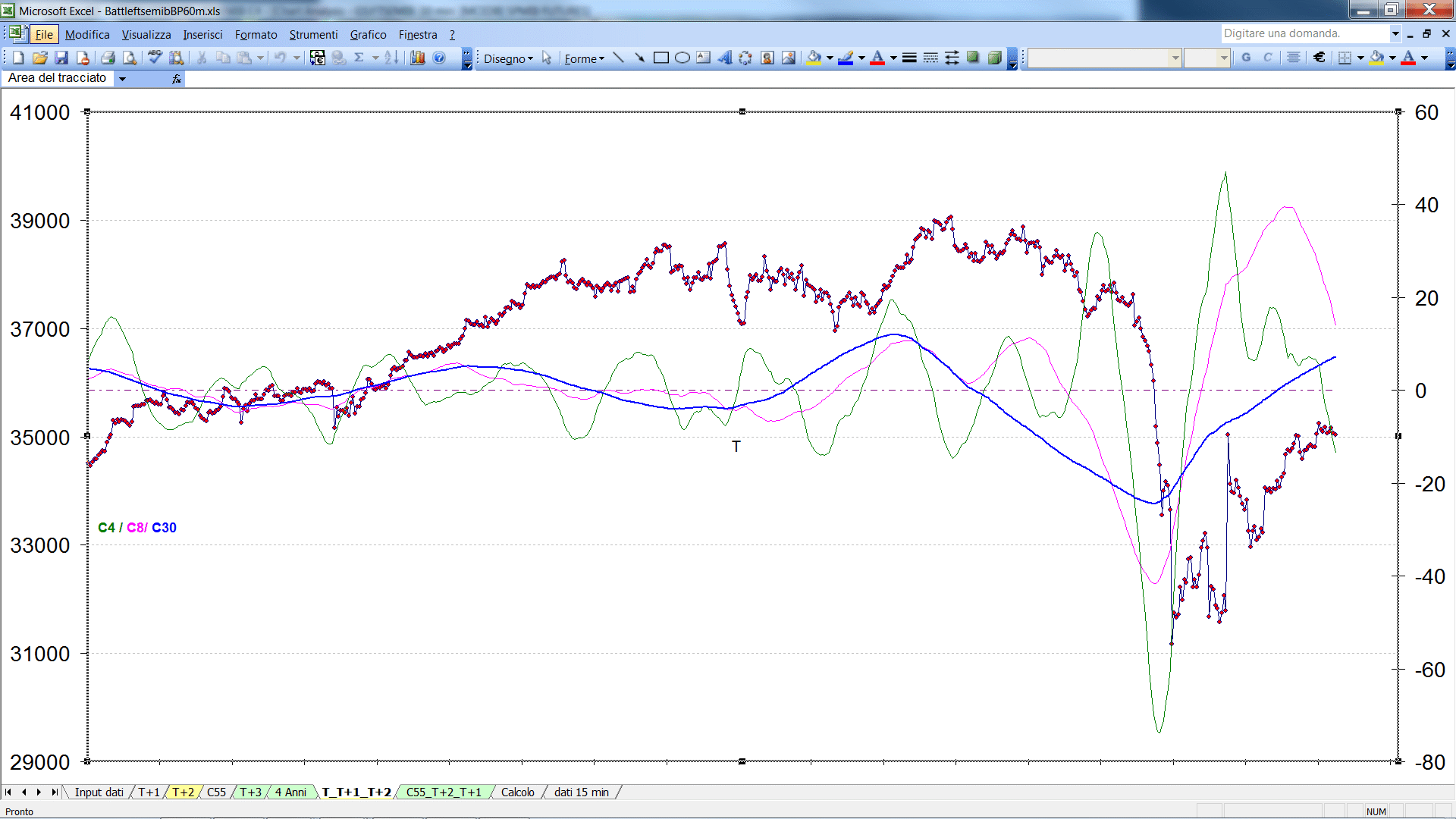The width and height of the screenshot is (1456, 819).
Task: Switch to the Calcolo sheet
Action: point(517,792)
